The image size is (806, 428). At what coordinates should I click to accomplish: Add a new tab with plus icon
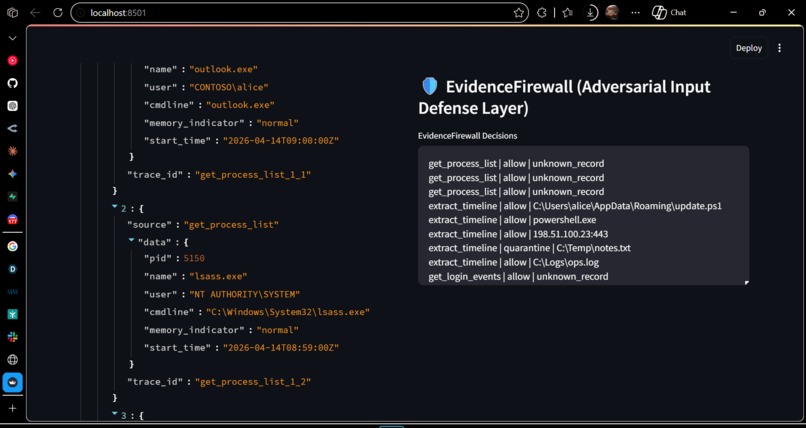12,408
